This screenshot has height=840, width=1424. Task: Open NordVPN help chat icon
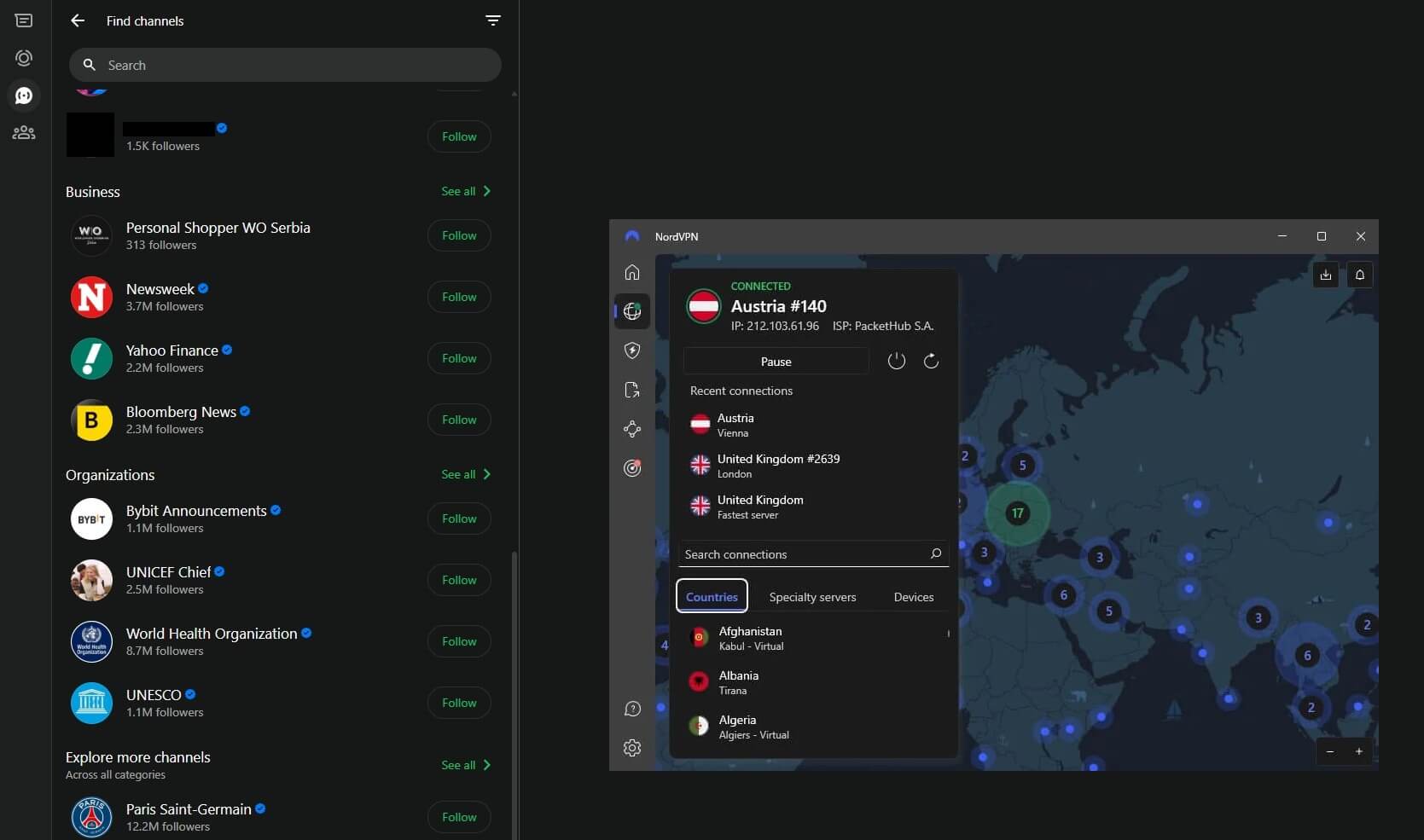point(632,709)
